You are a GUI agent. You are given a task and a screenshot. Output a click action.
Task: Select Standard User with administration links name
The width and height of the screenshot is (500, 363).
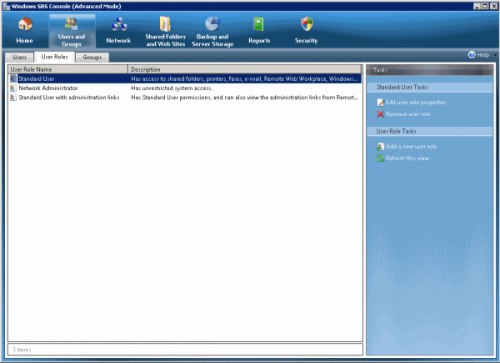(69, 97)
